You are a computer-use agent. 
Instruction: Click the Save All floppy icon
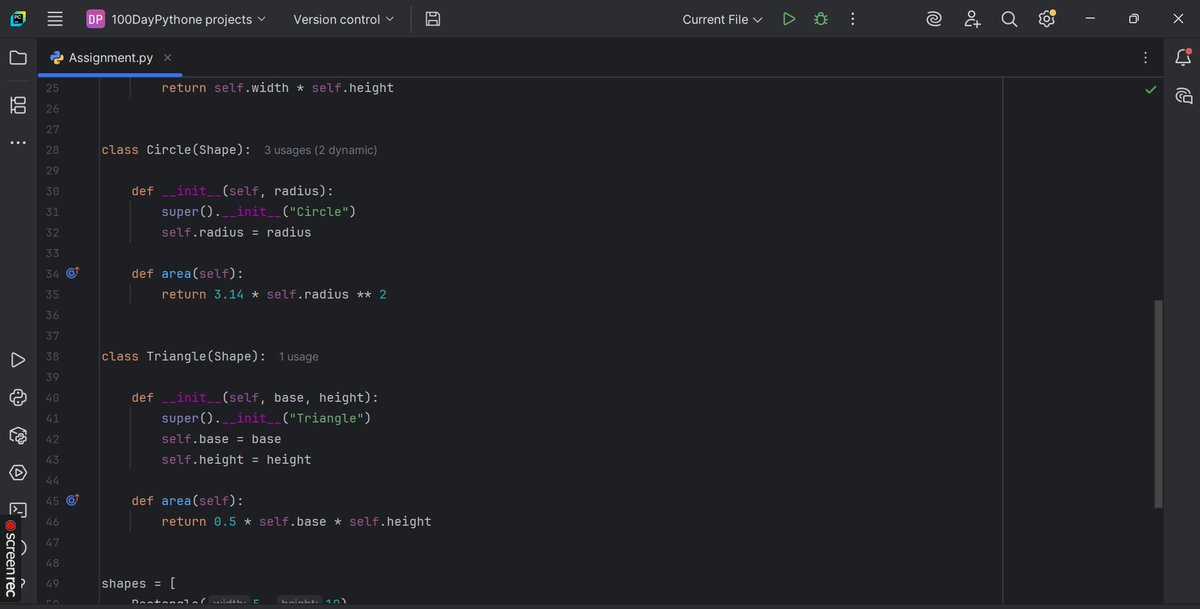[433, 19]
